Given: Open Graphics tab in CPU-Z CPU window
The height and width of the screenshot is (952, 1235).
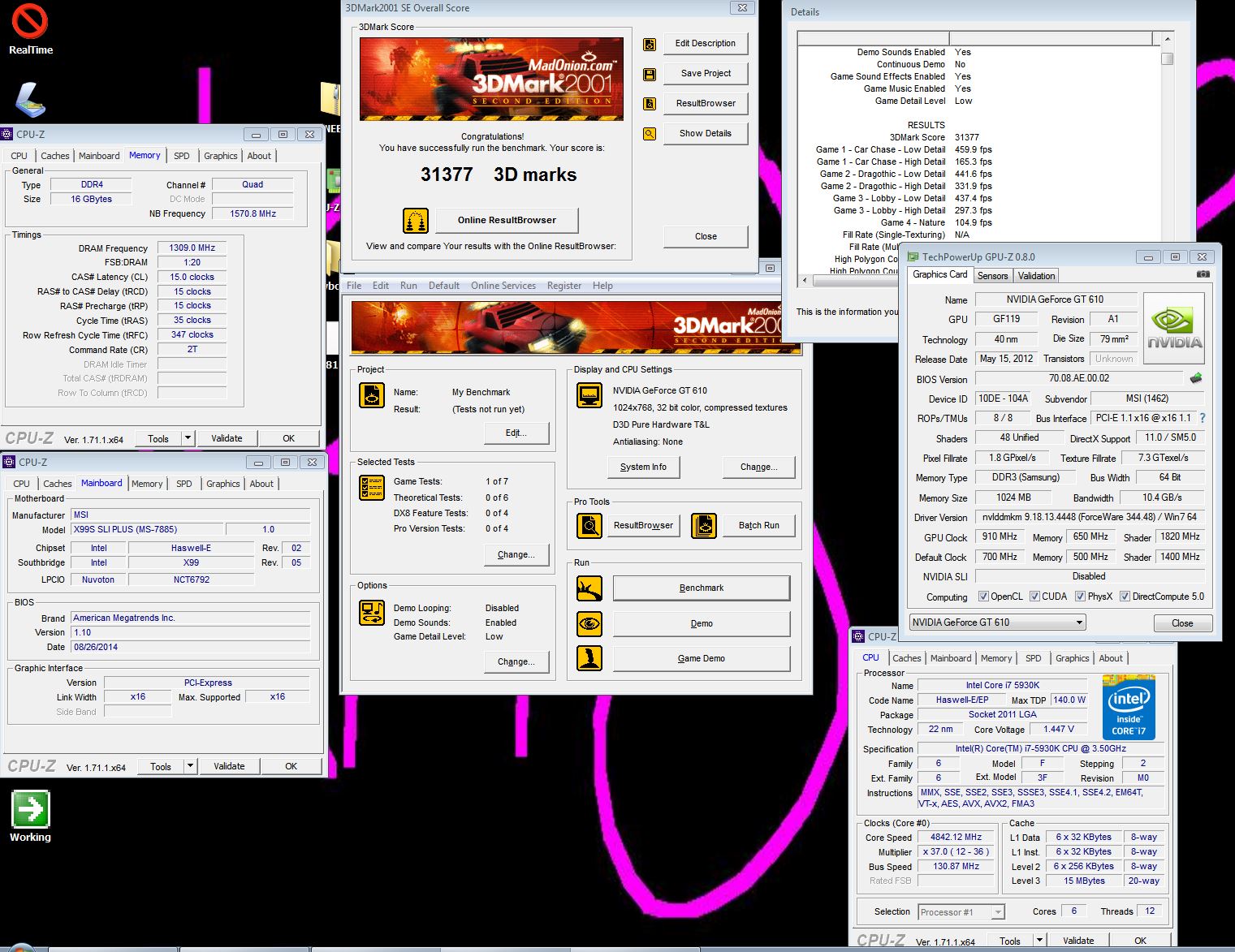Looking at the screenshot, I should pos(1072,658).
